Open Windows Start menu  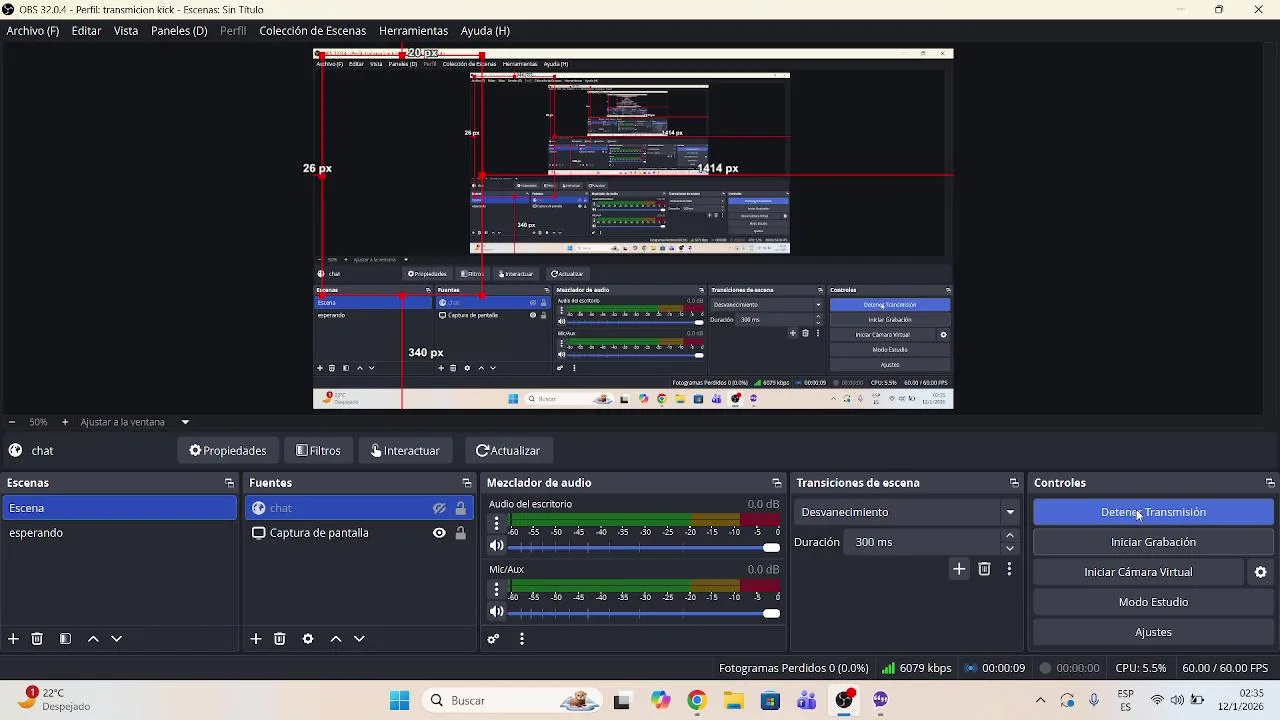point(399,700)
